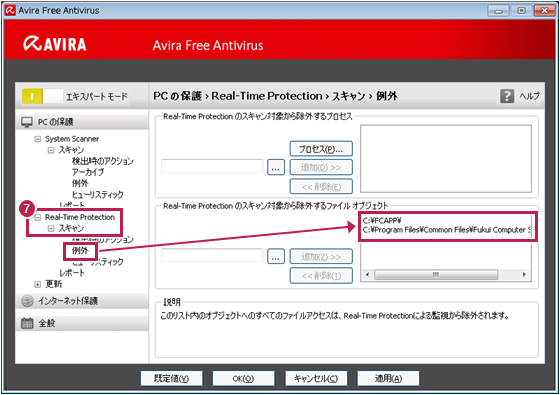Click the scroll left arrow in file list
Image resolution: width=560 pixels, height=395 pixels.
pos(367,275)
